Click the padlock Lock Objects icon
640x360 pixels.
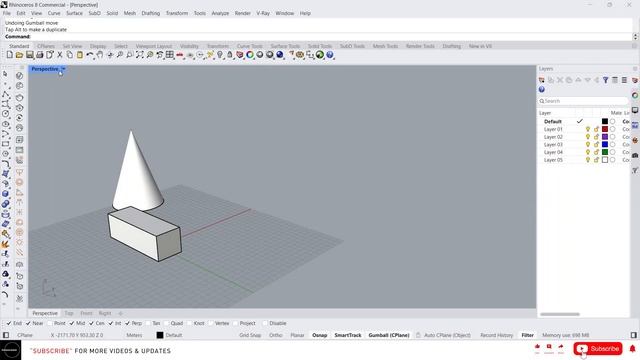[x=230, y=55]
